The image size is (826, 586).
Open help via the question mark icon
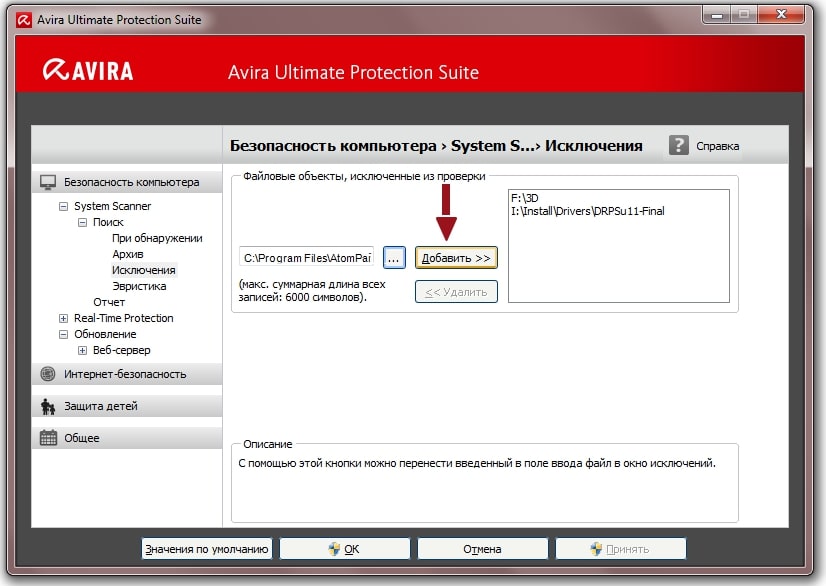tap(678, 145)
